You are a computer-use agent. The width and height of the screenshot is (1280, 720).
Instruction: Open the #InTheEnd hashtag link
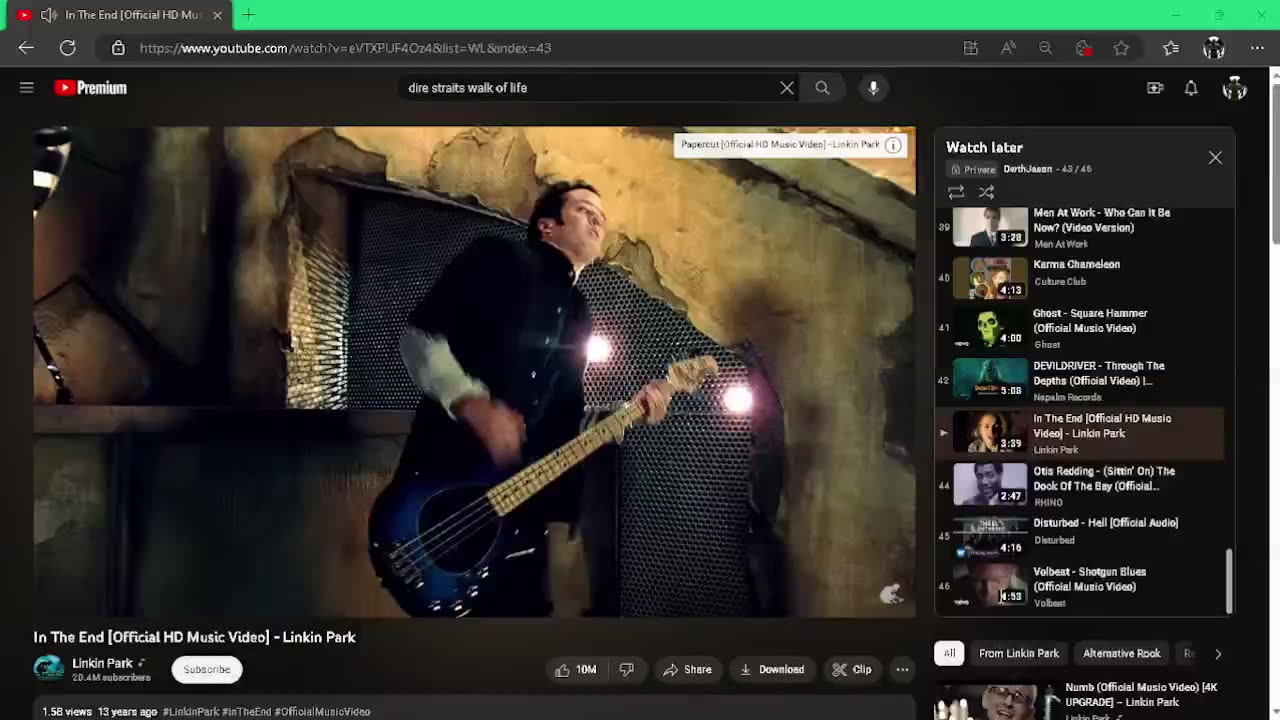point(247,712)
